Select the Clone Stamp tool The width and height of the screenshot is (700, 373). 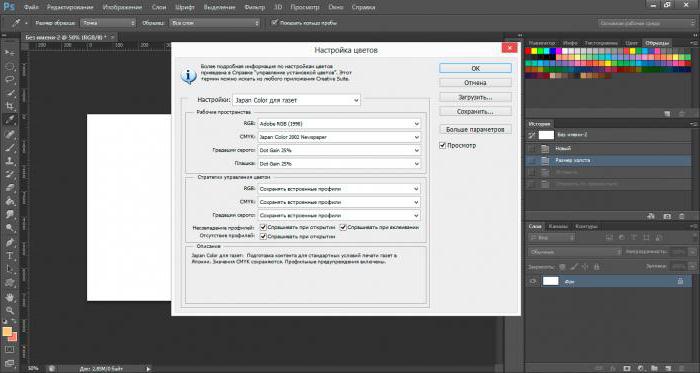coord(10,161)
